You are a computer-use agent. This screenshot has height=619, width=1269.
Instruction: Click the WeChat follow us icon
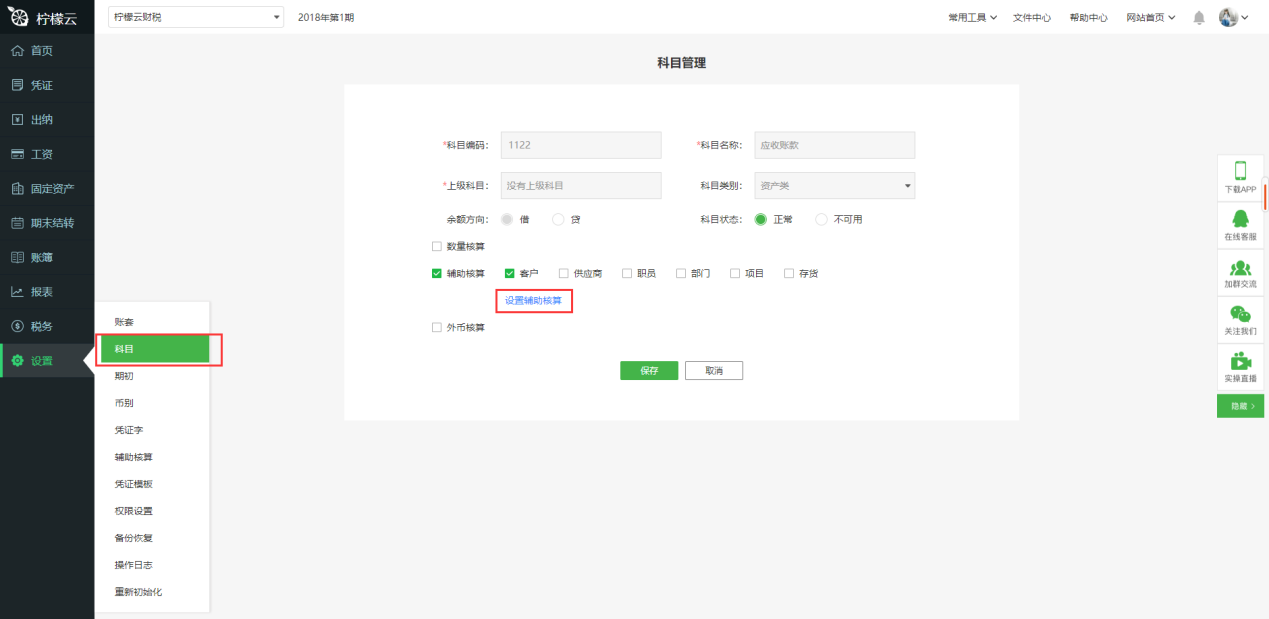tap(1240, 314)
